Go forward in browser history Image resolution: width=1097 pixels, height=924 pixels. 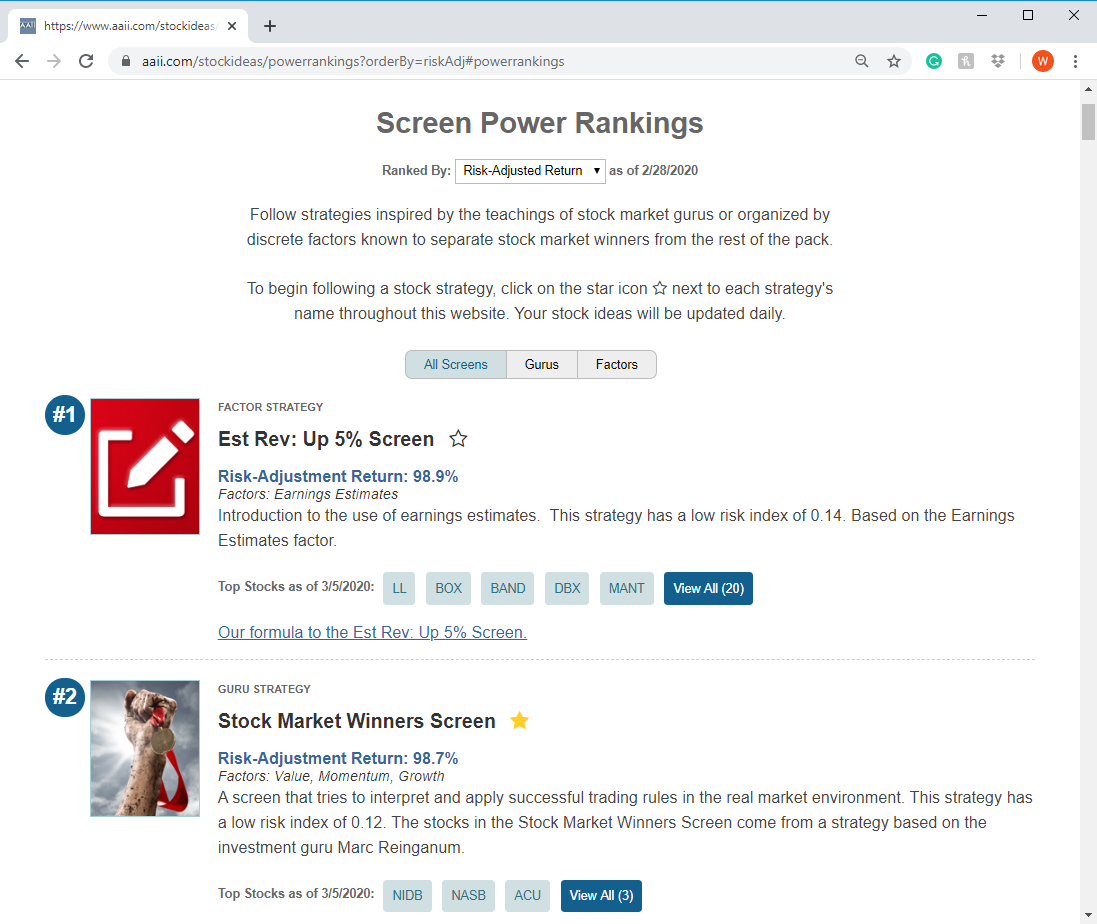(54, 62)
